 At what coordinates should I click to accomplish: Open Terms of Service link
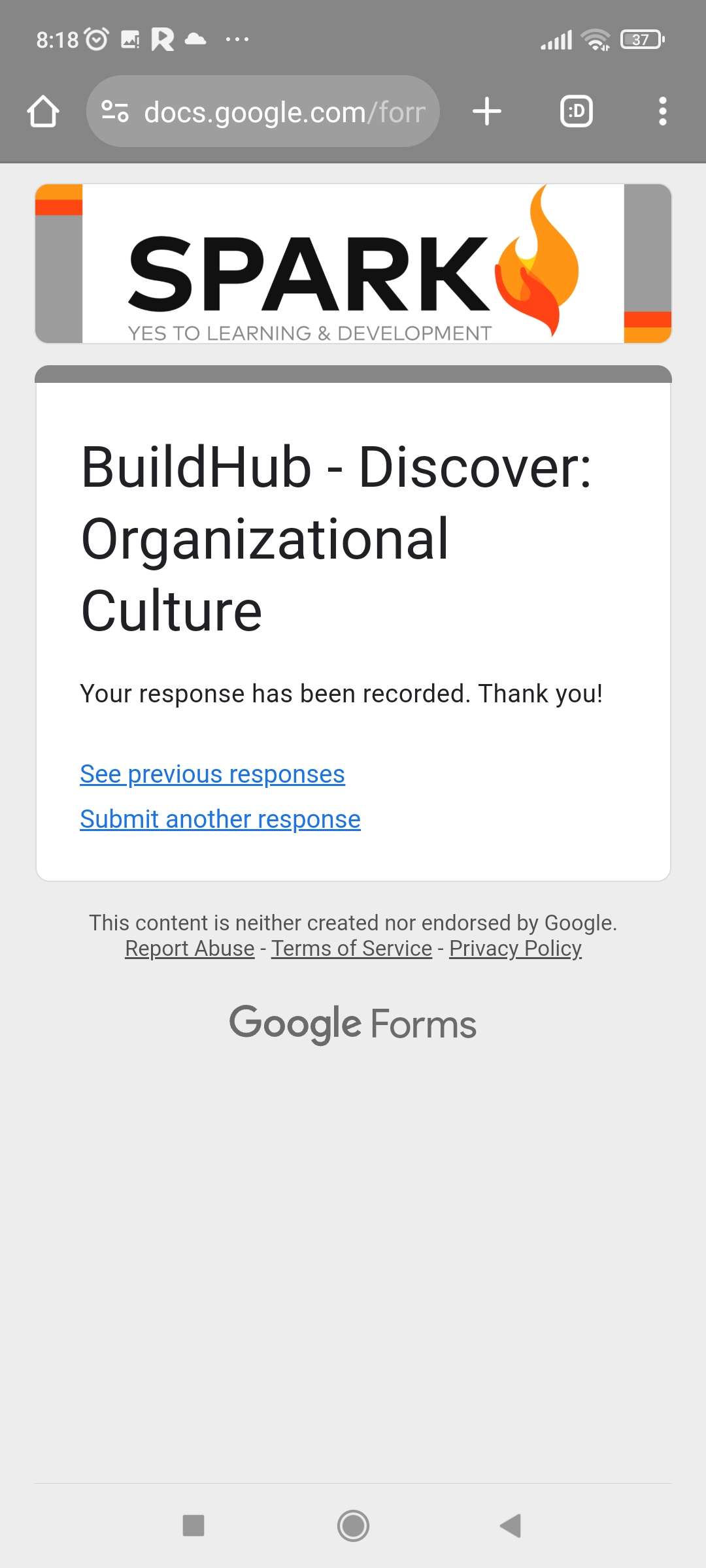[352, 949]
